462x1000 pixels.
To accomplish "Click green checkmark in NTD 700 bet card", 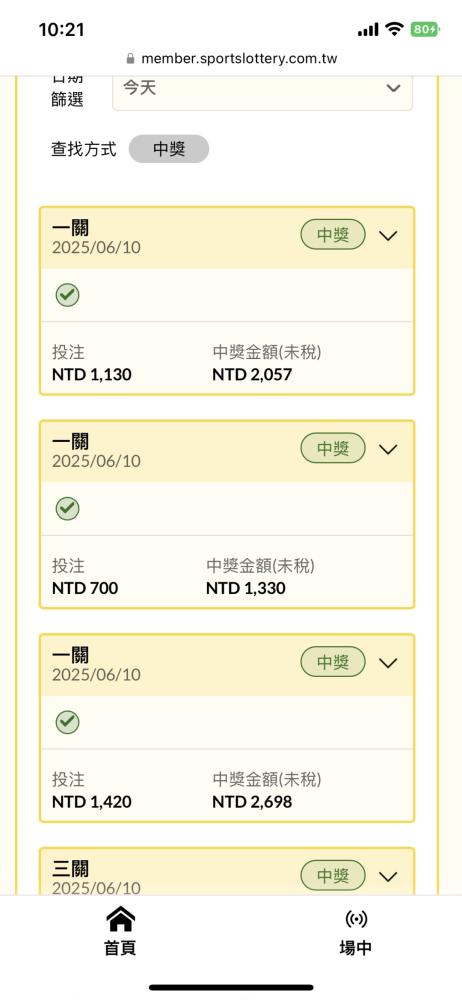I will 67,509.
